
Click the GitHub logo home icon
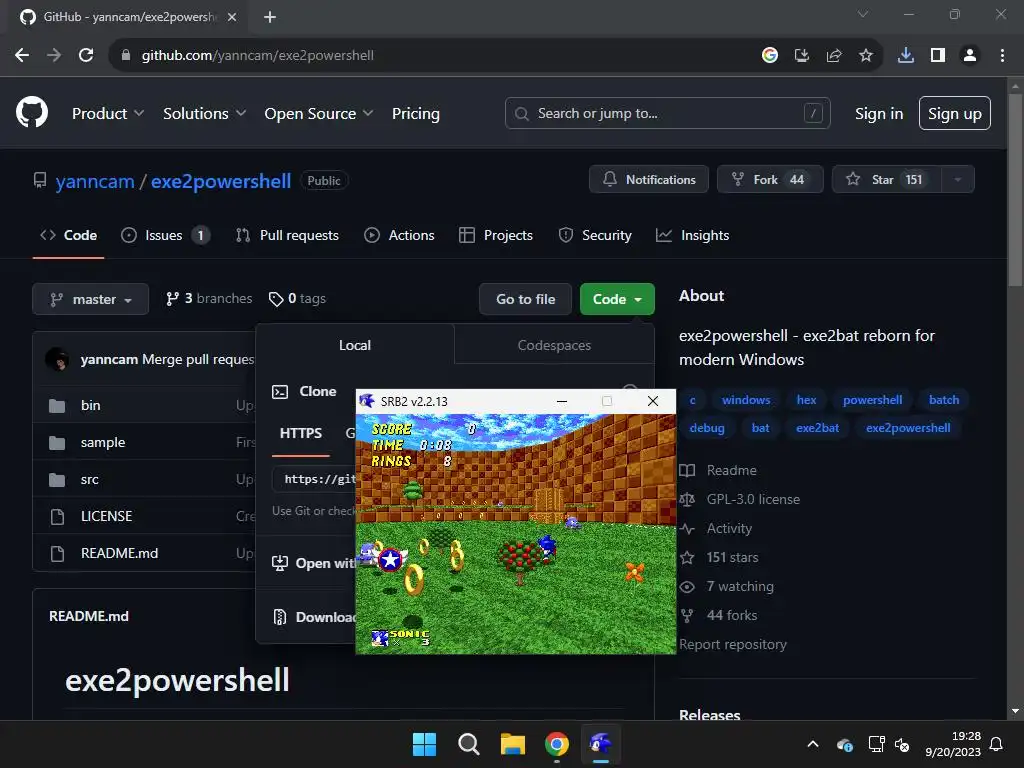tap(31, 112)
